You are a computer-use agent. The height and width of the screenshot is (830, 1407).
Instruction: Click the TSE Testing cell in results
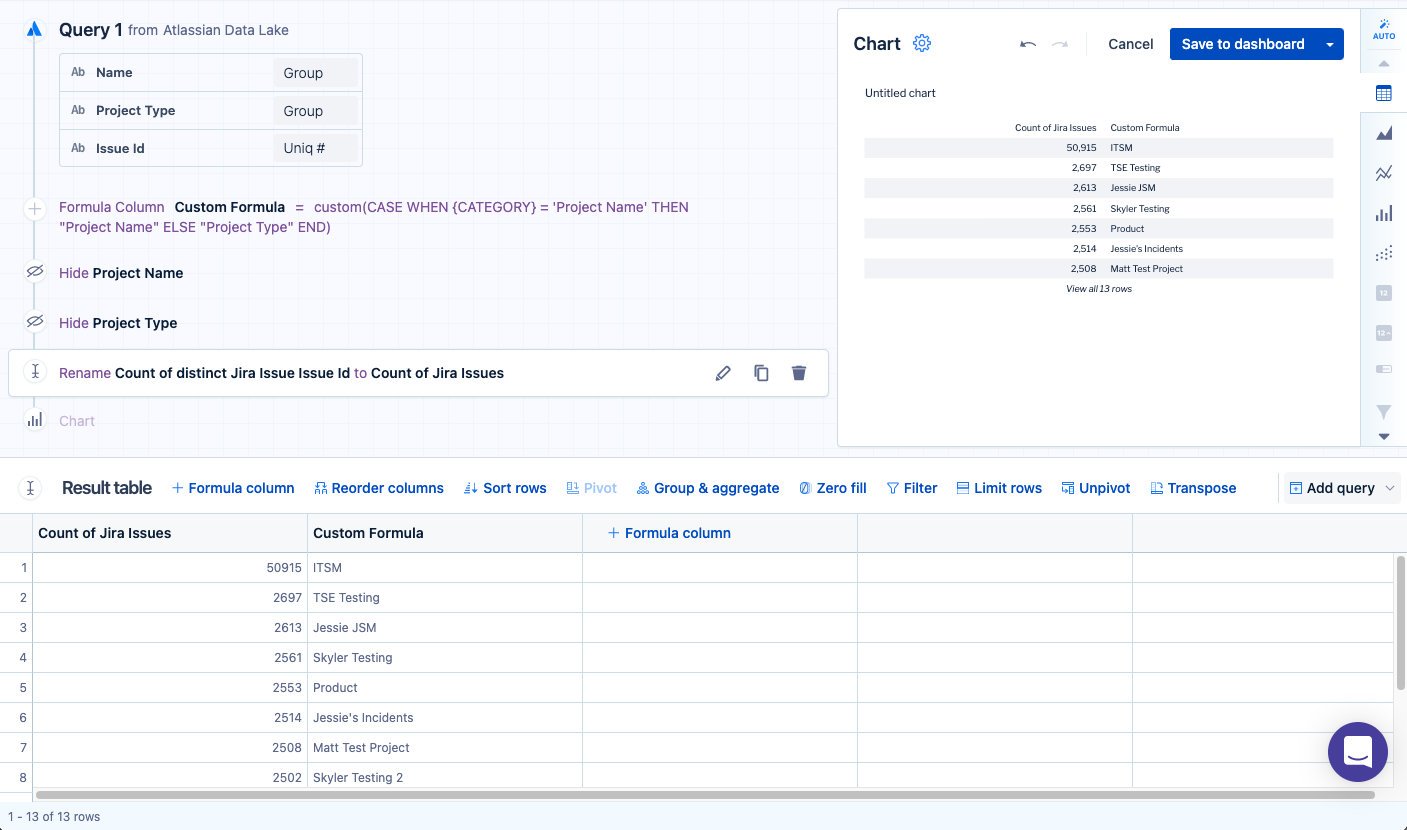point(445,597)
